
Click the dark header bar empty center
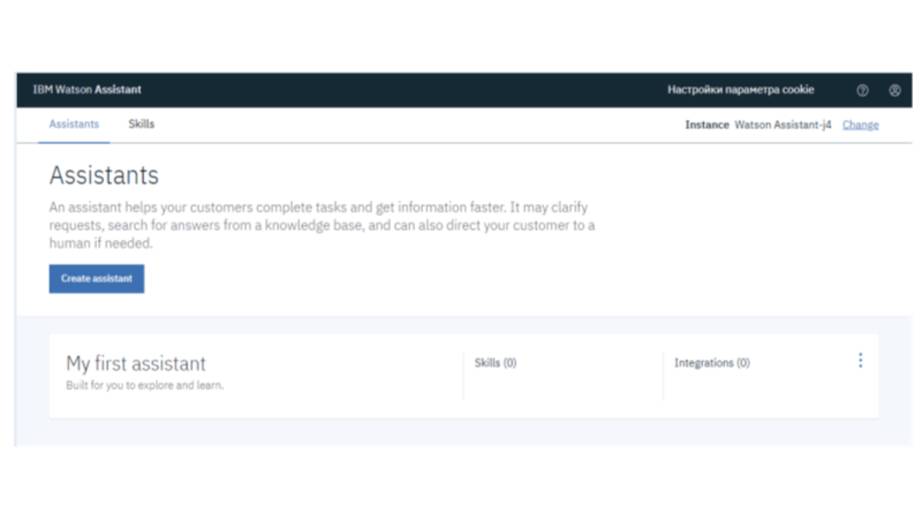pyautogui.click(x=400, y=90)
